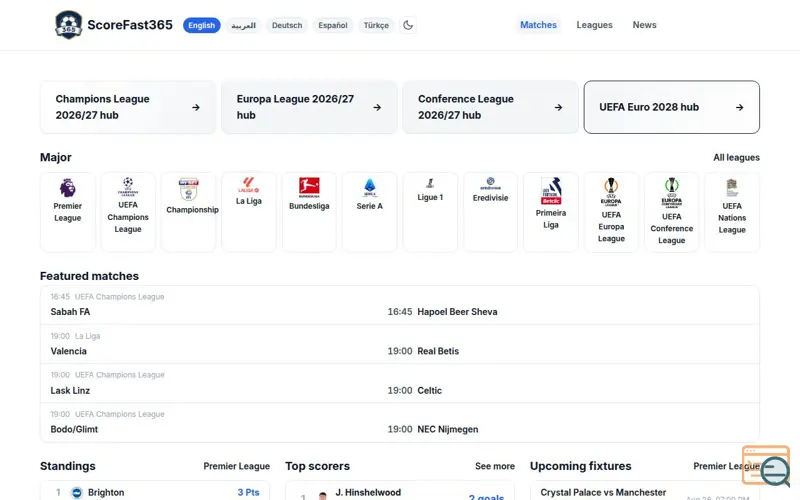Image resolution: width=800 pixels, height=500 pixels.
Task: Open UEFA Euro 2028 hub link
Action: 671,107
